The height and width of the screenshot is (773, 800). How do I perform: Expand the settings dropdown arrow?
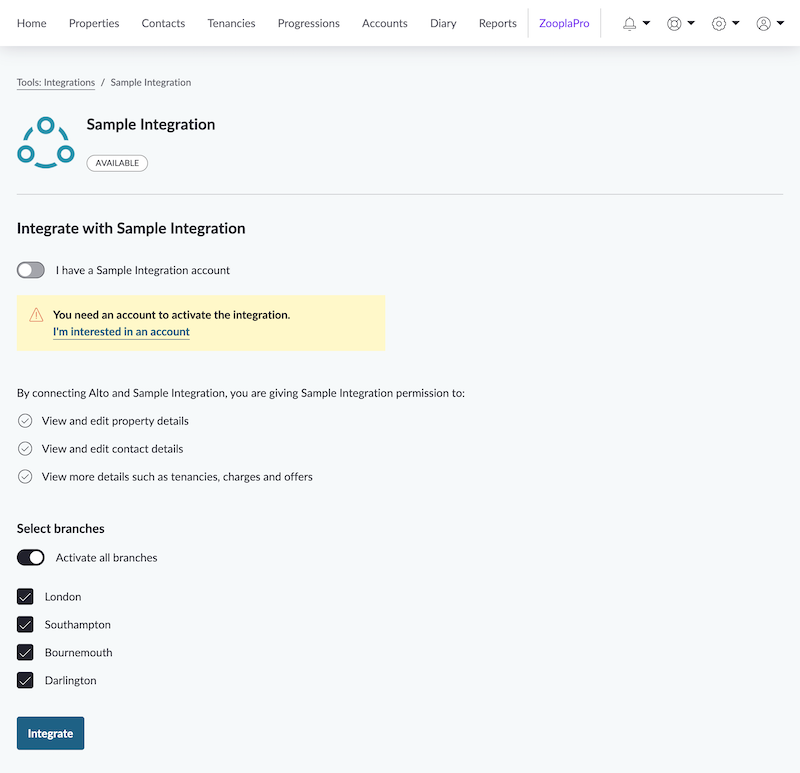pyautogui.click(x=736, y=23)
